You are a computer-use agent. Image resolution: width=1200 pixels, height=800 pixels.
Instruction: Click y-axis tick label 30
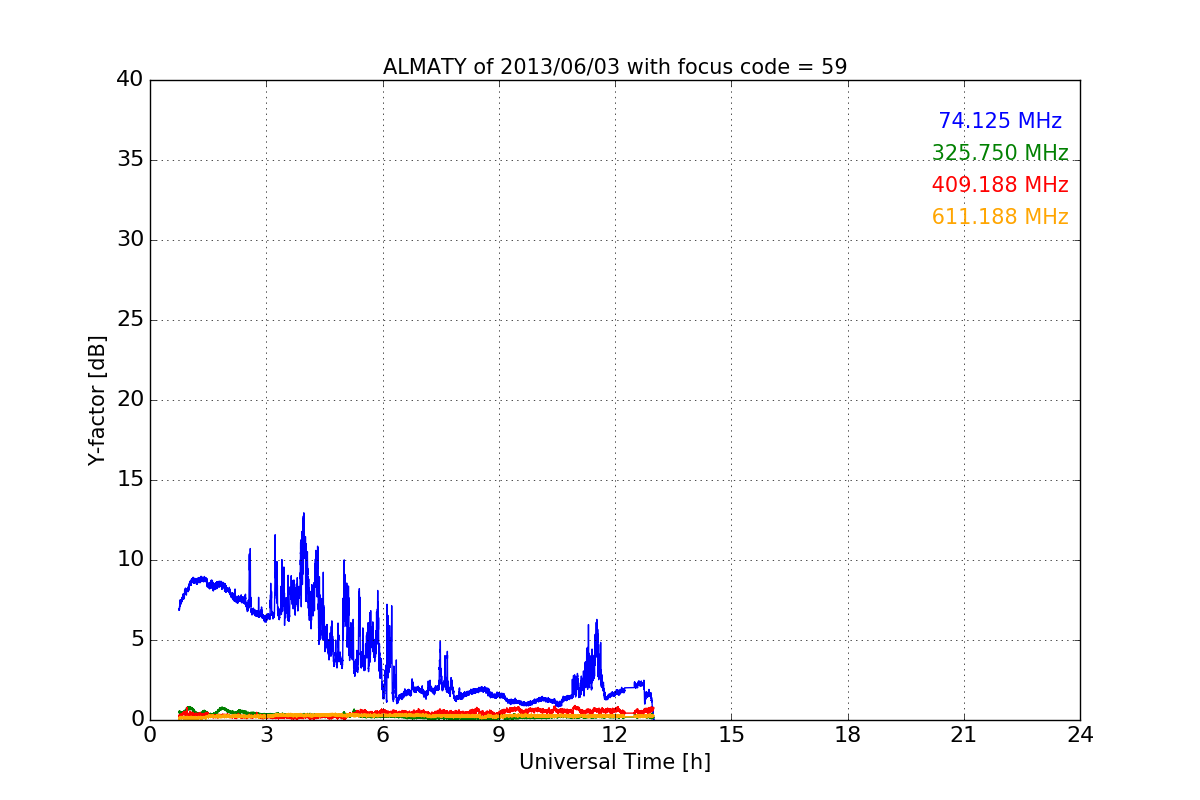tap(130, 240)
